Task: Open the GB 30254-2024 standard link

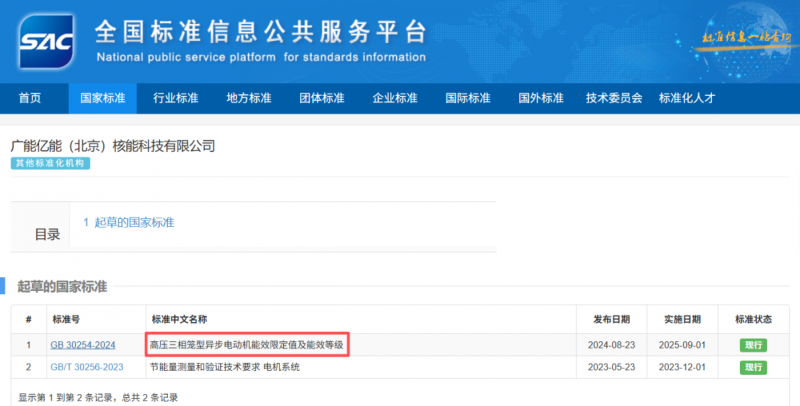Action: 83,345
